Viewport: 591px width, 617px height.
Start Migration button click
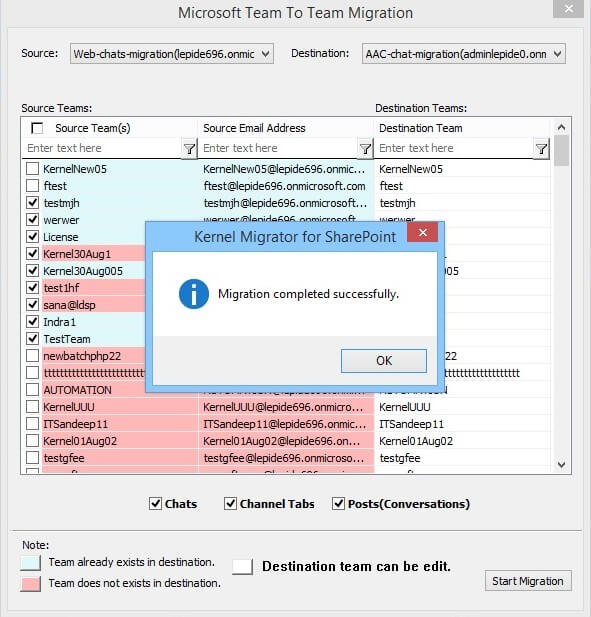click(528, 581)
